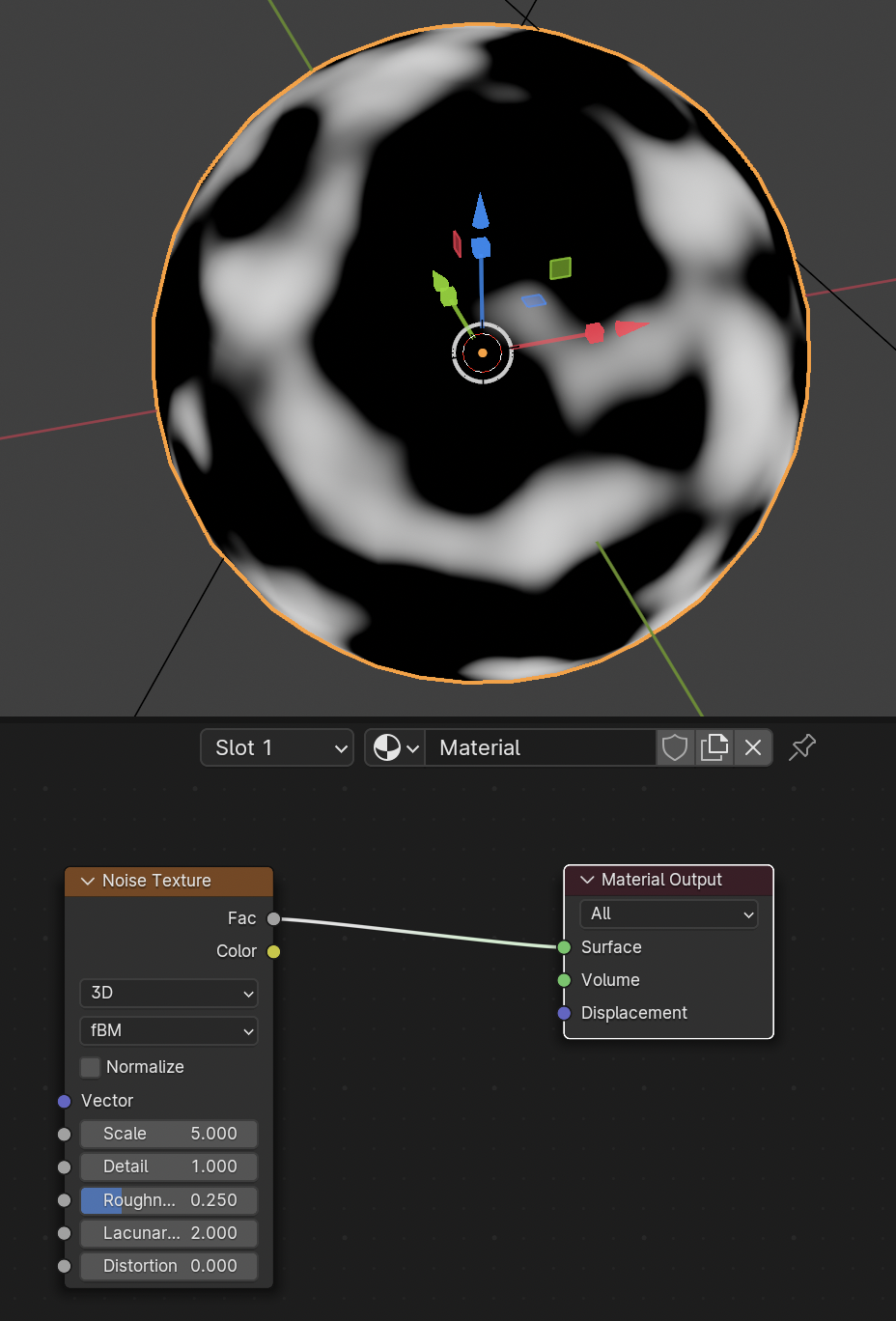The height and width of the screenshot is (1321, 896).
Task: Select the Material Output node header
Action: coord(668,880)
